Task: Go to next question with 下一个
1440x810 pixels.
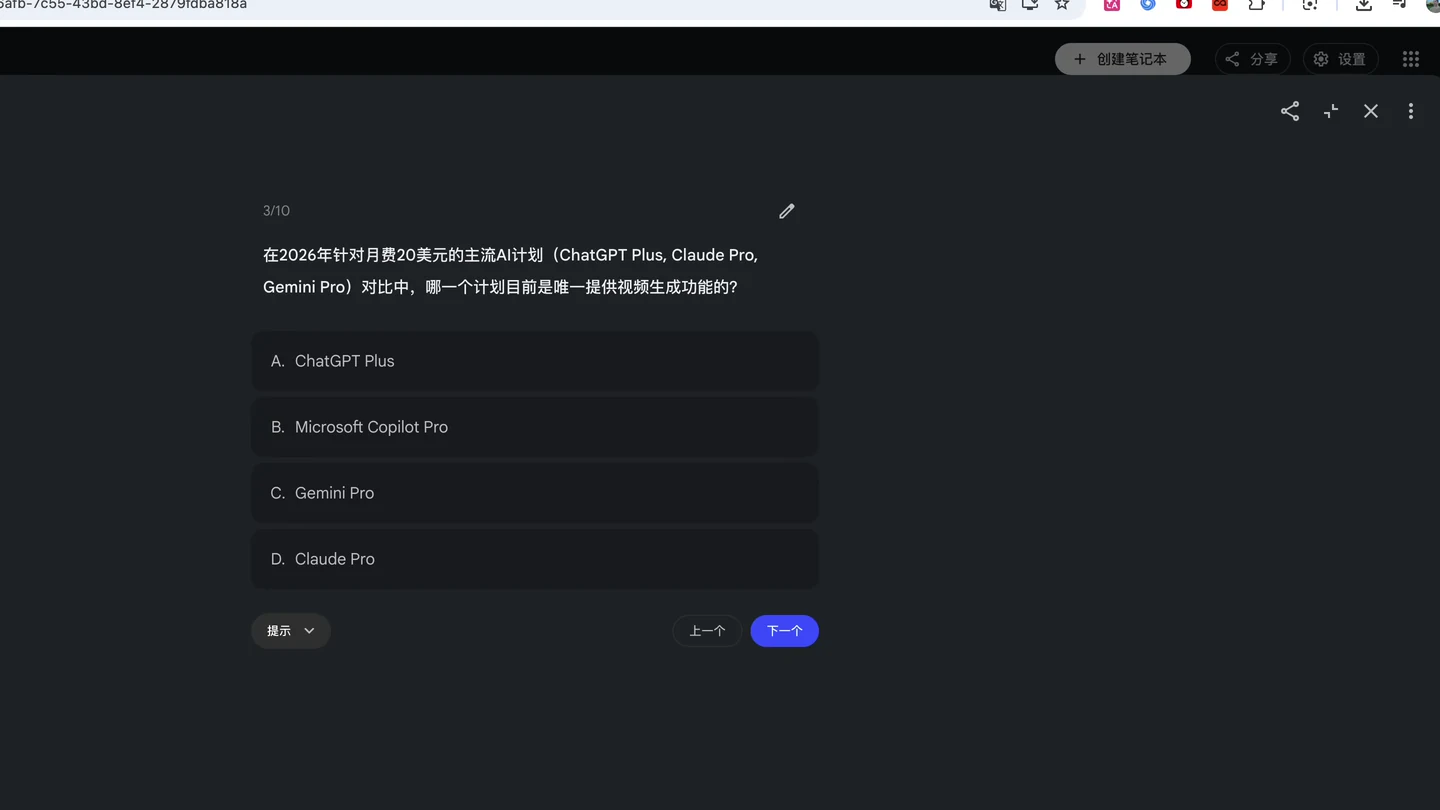Action: point(785,631)
